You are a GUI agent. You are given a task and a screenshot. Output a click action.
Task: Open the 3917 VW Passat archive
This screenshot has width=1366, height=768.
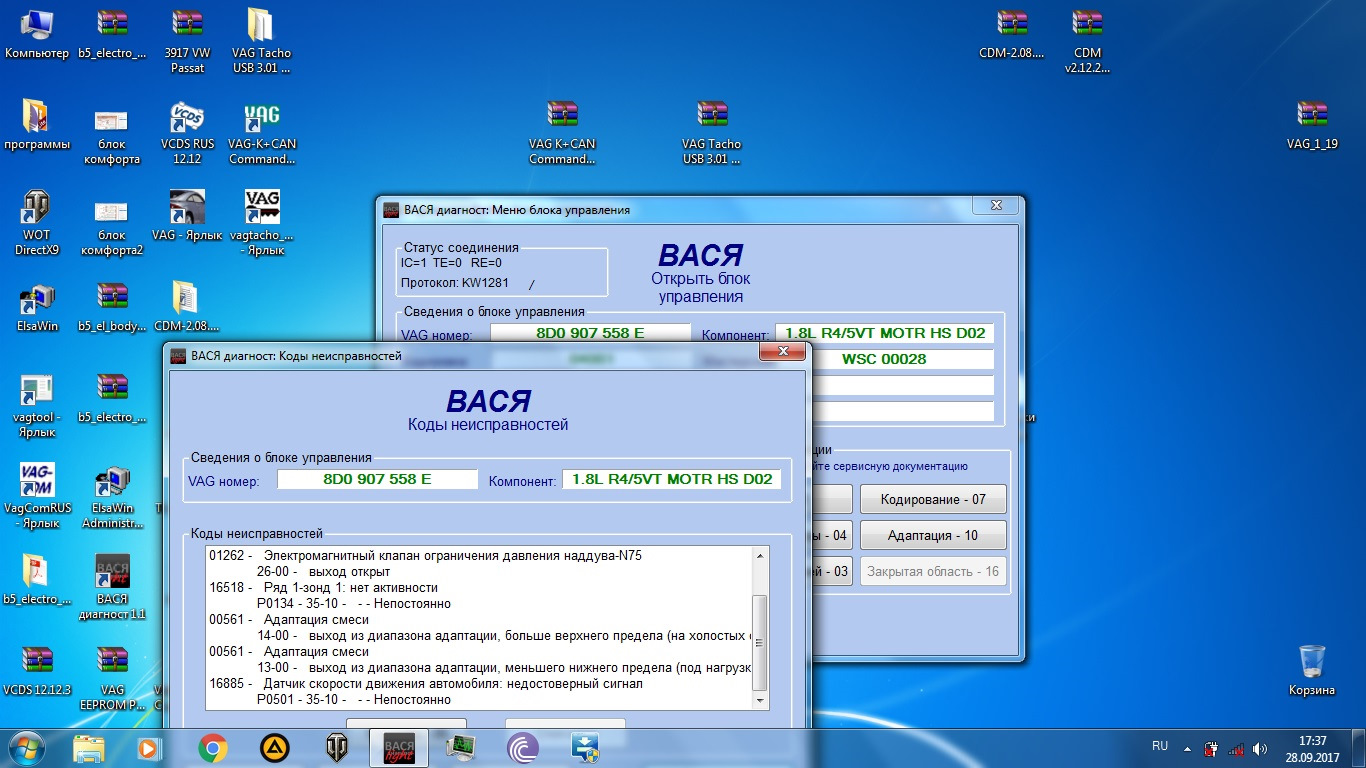[187, 26]
